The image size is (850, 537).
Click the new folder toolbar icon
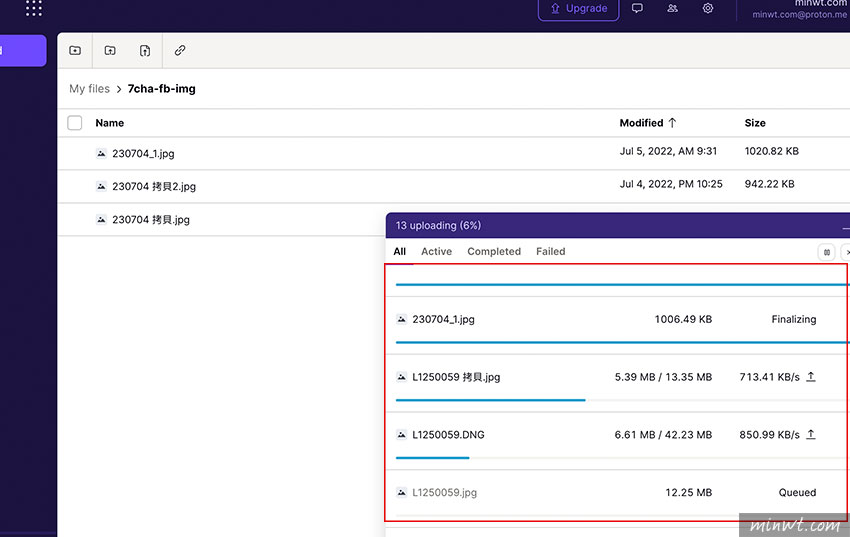pos(75,50)
